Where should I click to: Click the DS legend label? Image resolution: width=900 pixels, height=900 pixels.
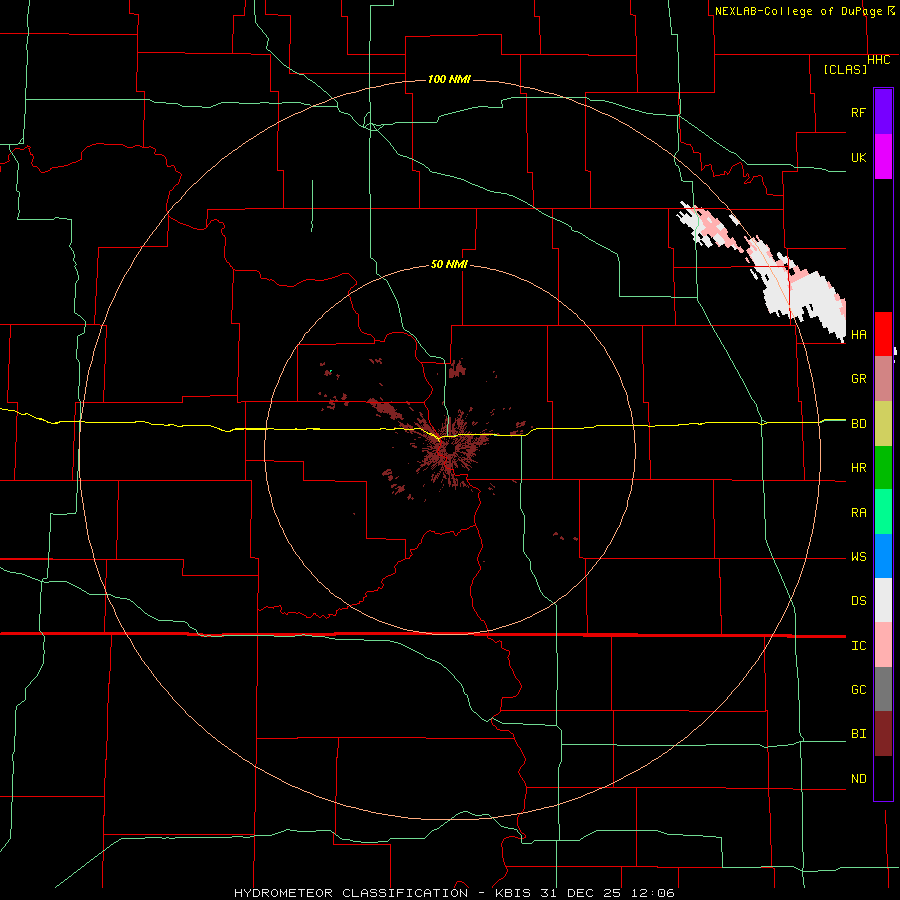point(858,600)
